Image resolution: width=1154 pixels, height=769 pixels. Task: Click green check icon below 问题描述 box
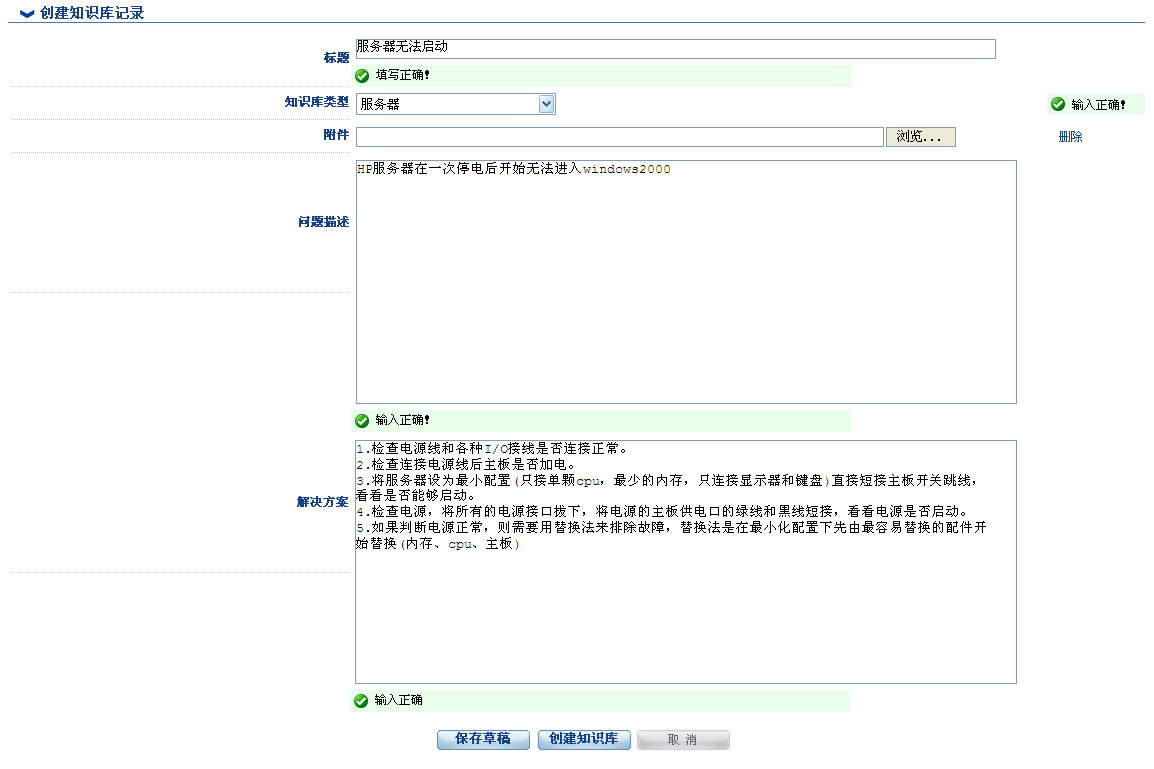click(x=362, y=420)
